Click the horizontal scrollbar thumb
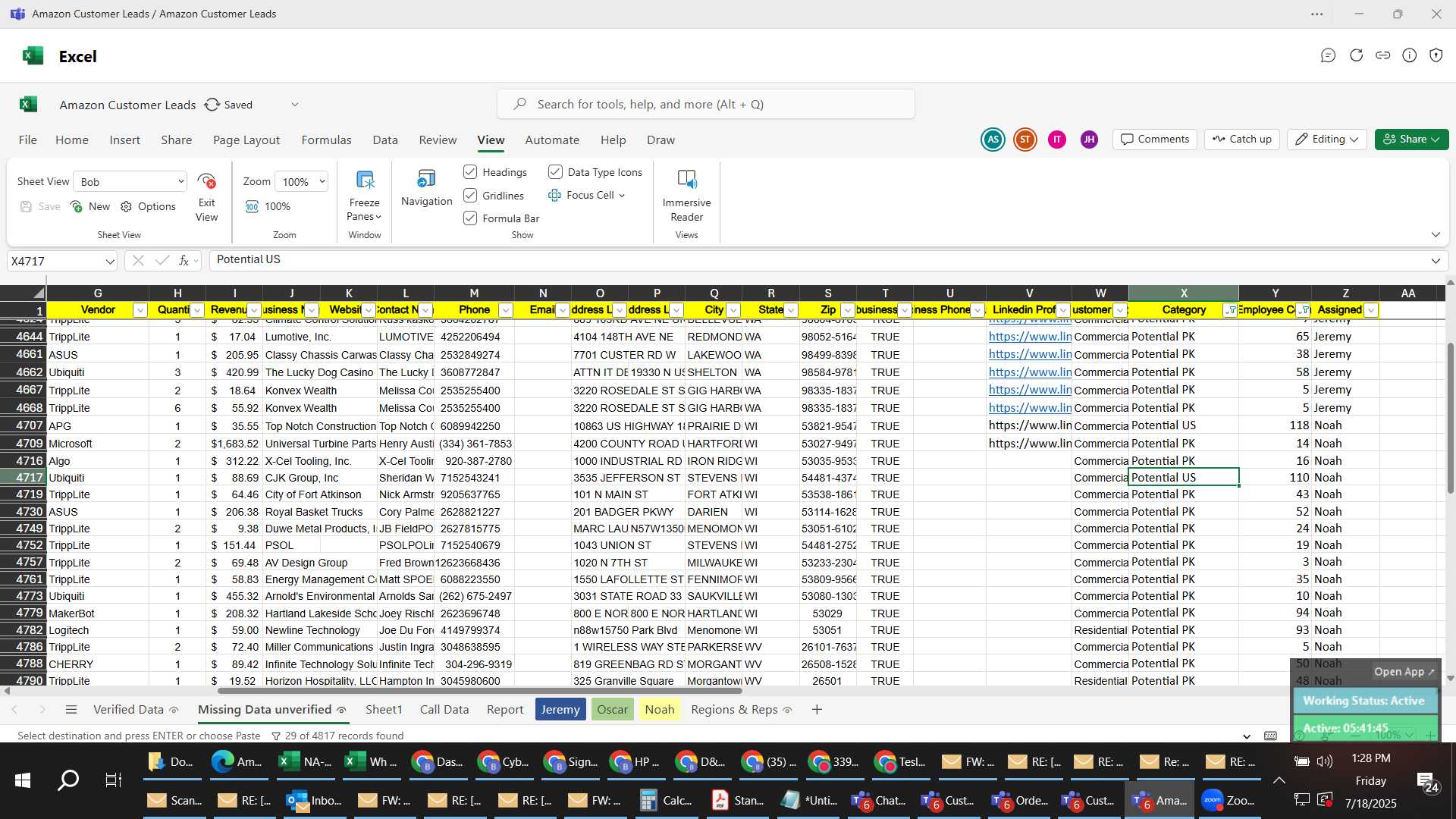Image resolution: width=1456 pixels, height=819 pixels. pos(479,691)
